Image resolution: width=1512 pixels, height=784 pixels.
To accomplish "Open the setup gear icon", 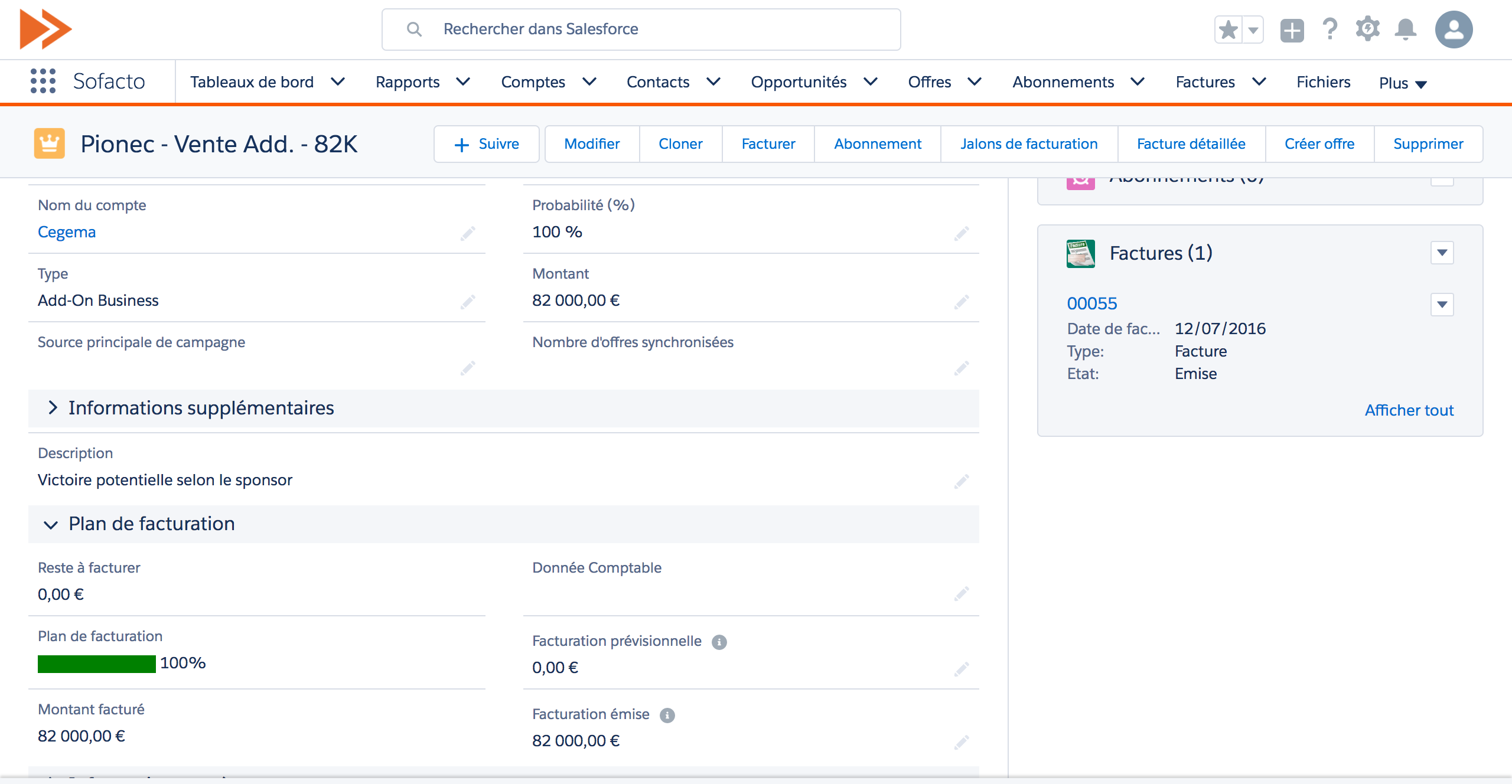I will 1367,29.
